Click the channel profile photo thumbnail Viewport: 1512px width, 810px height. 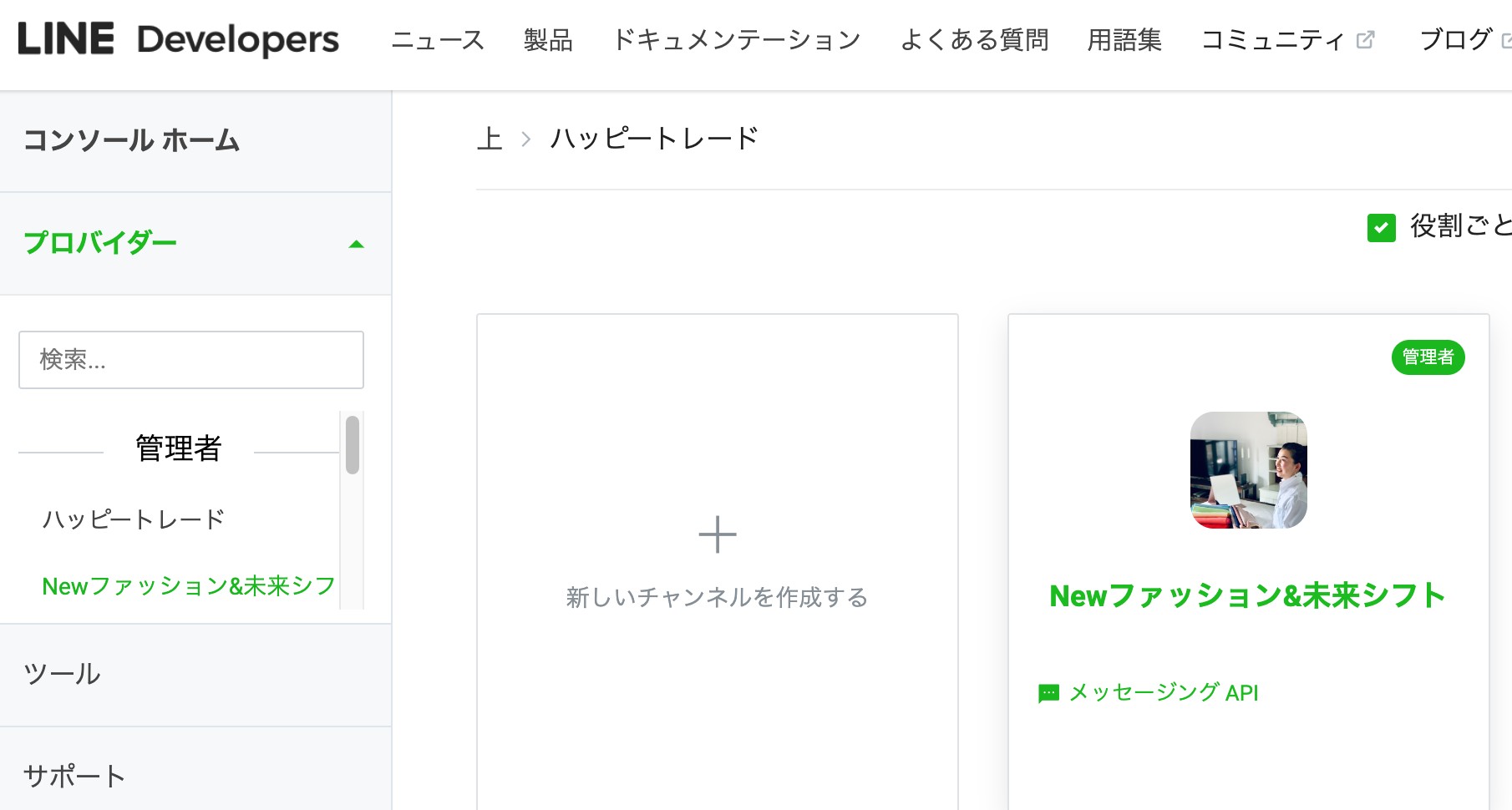pyautogui.click(x=1248, y=470)
